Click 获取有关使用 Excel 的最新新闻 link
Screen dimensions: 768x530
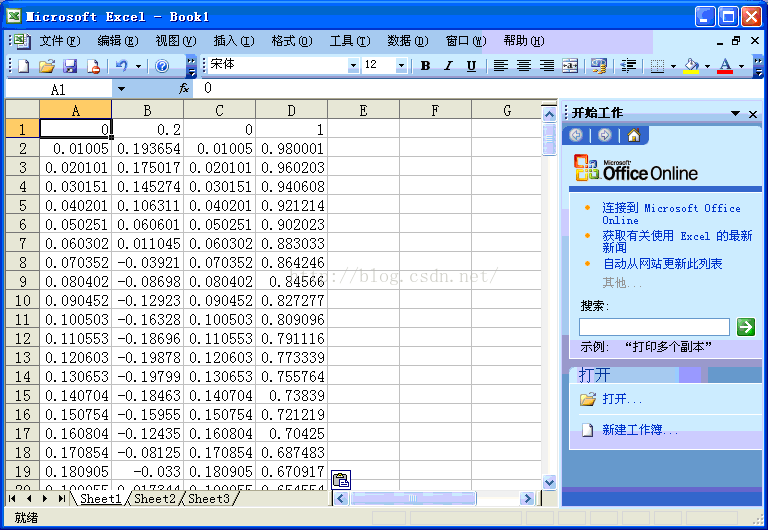[677, 241]
